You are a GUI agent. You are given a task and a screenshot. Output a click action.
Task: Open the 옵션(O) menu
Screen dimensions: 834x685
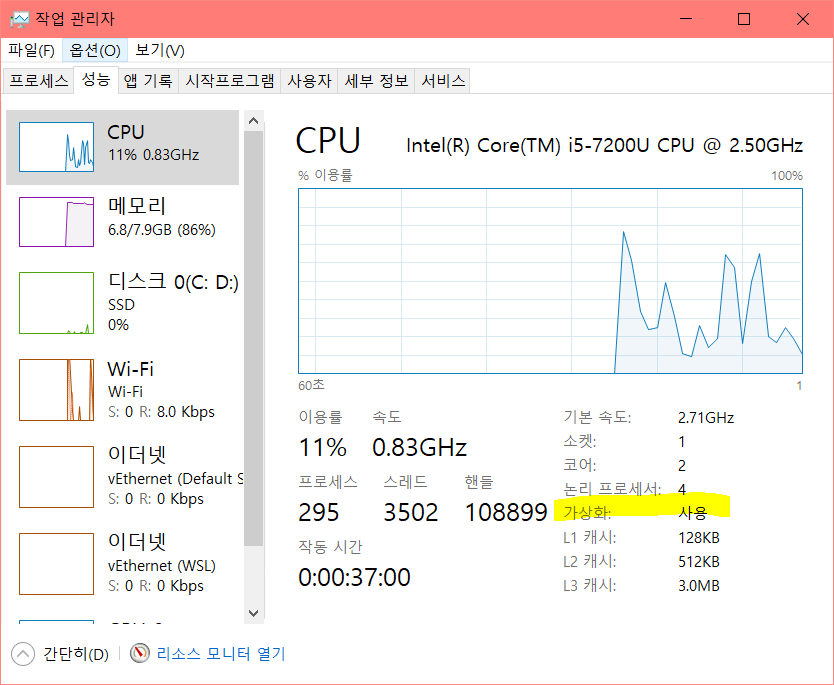(95, 51)
